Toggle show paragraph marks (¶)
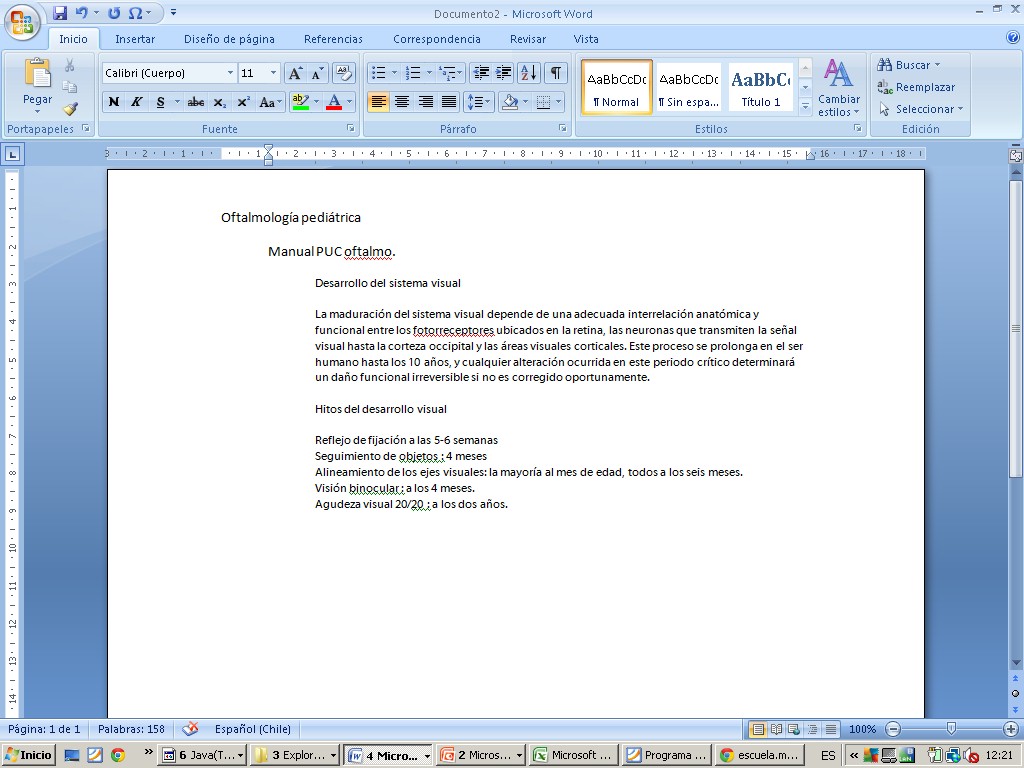 (x=555, y=73)
